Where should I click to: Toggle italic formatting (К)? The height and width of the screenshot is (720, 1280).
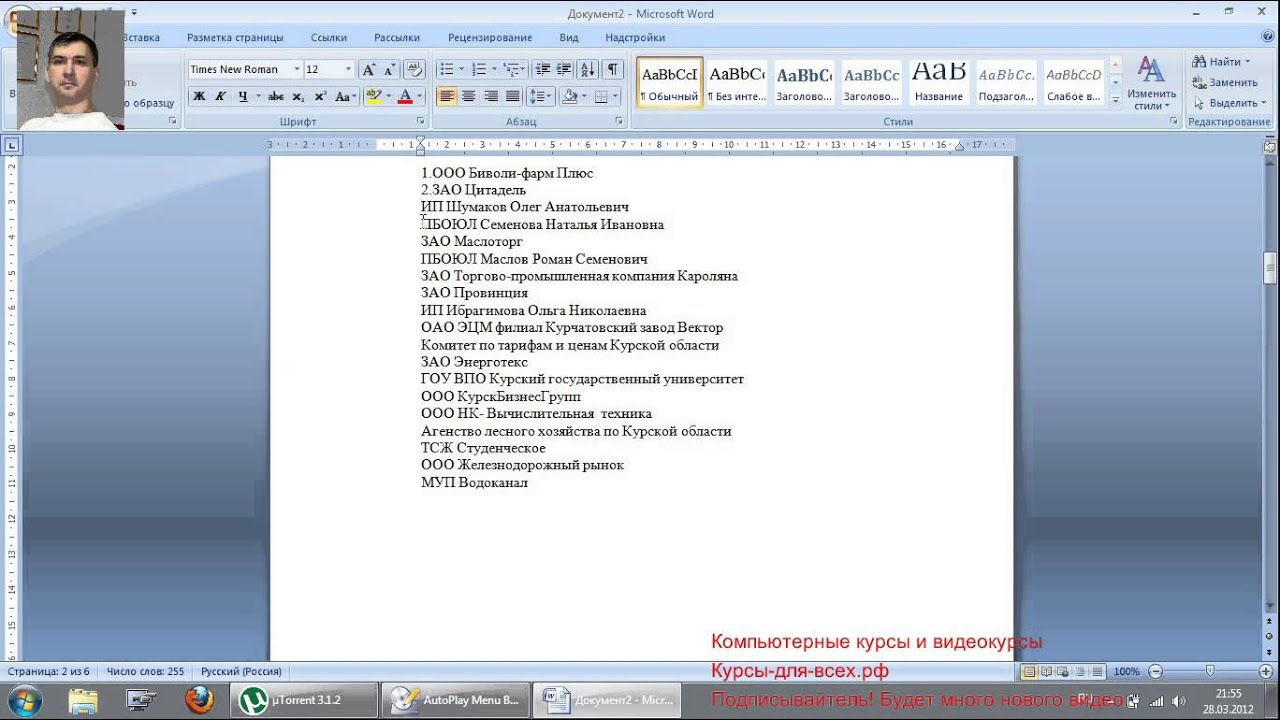coord(220,96)
